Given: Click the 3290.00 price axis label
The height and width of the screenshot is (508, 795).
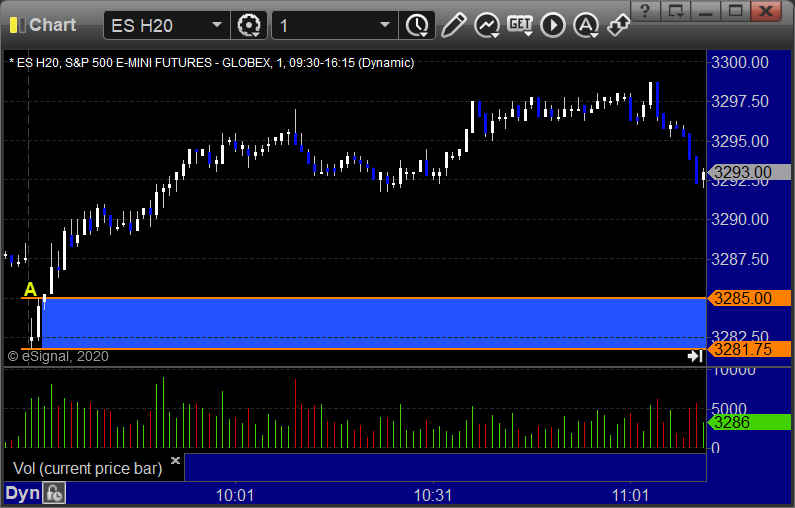Looking at the screenshot, I should (740, 220).
